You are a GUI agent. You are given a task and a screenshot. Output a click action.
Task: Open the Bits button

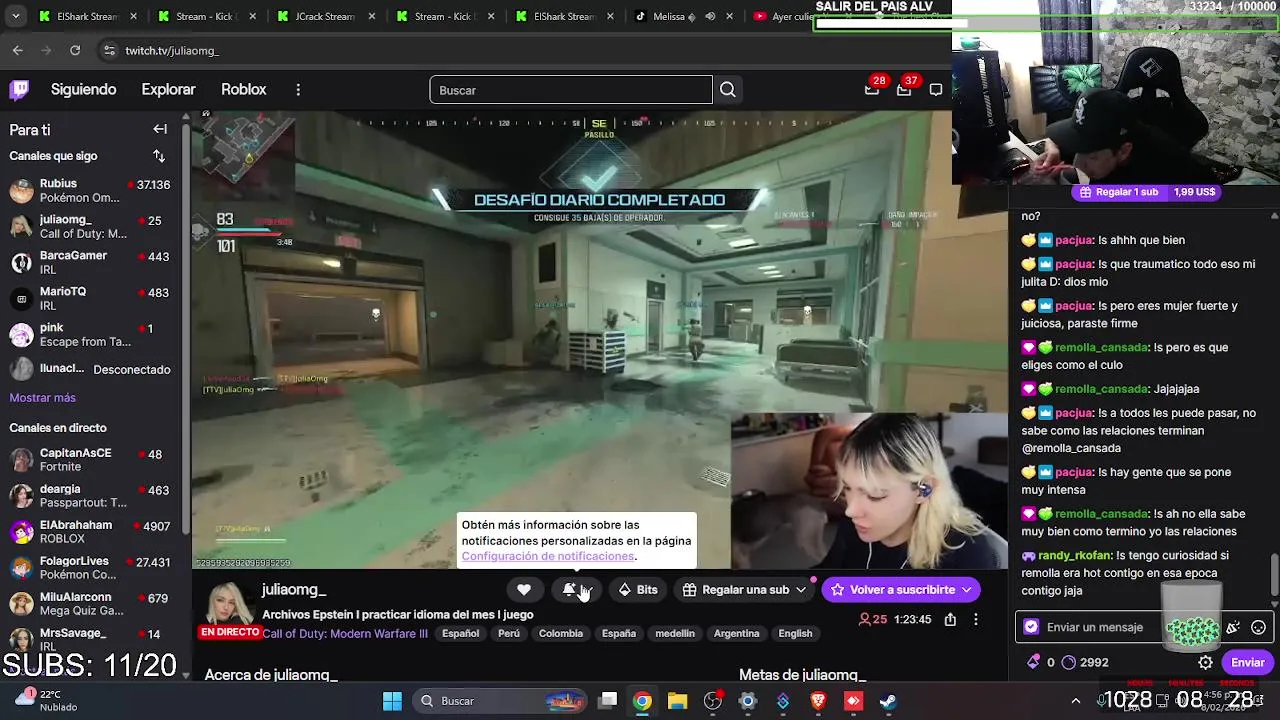pos(637,590)
